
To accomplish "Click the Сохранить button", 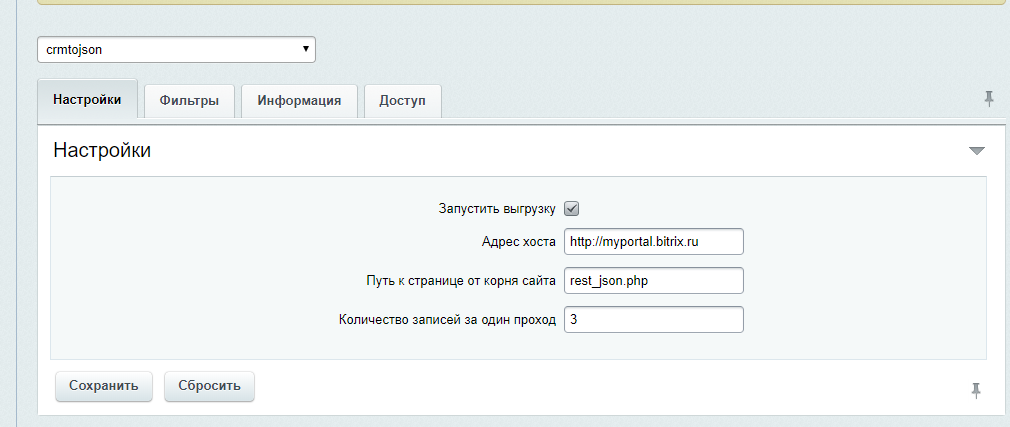I will tap(104, 386).
